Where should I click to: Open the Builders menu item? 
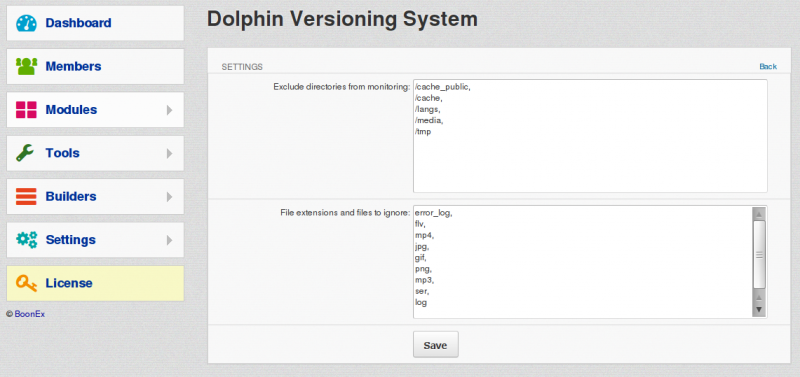pos(95,196)
